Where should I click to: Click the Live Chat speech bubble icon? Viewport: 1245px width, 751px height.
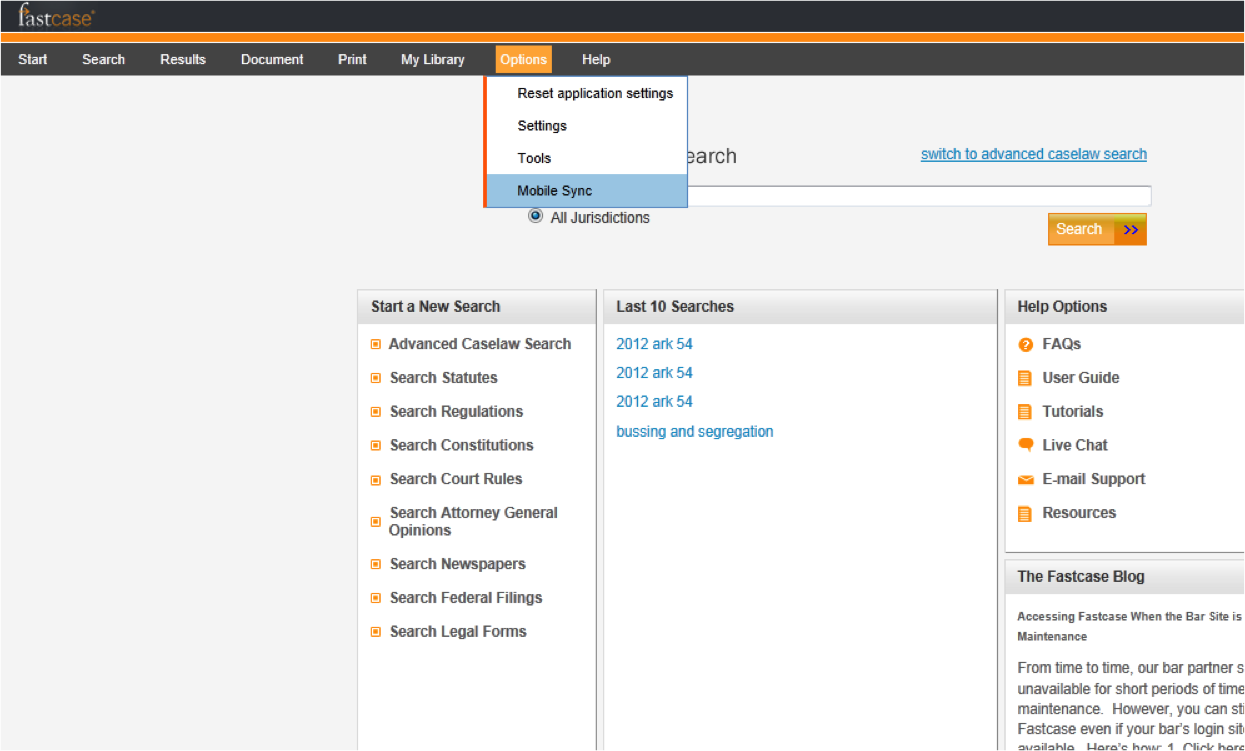[1025, 445]
